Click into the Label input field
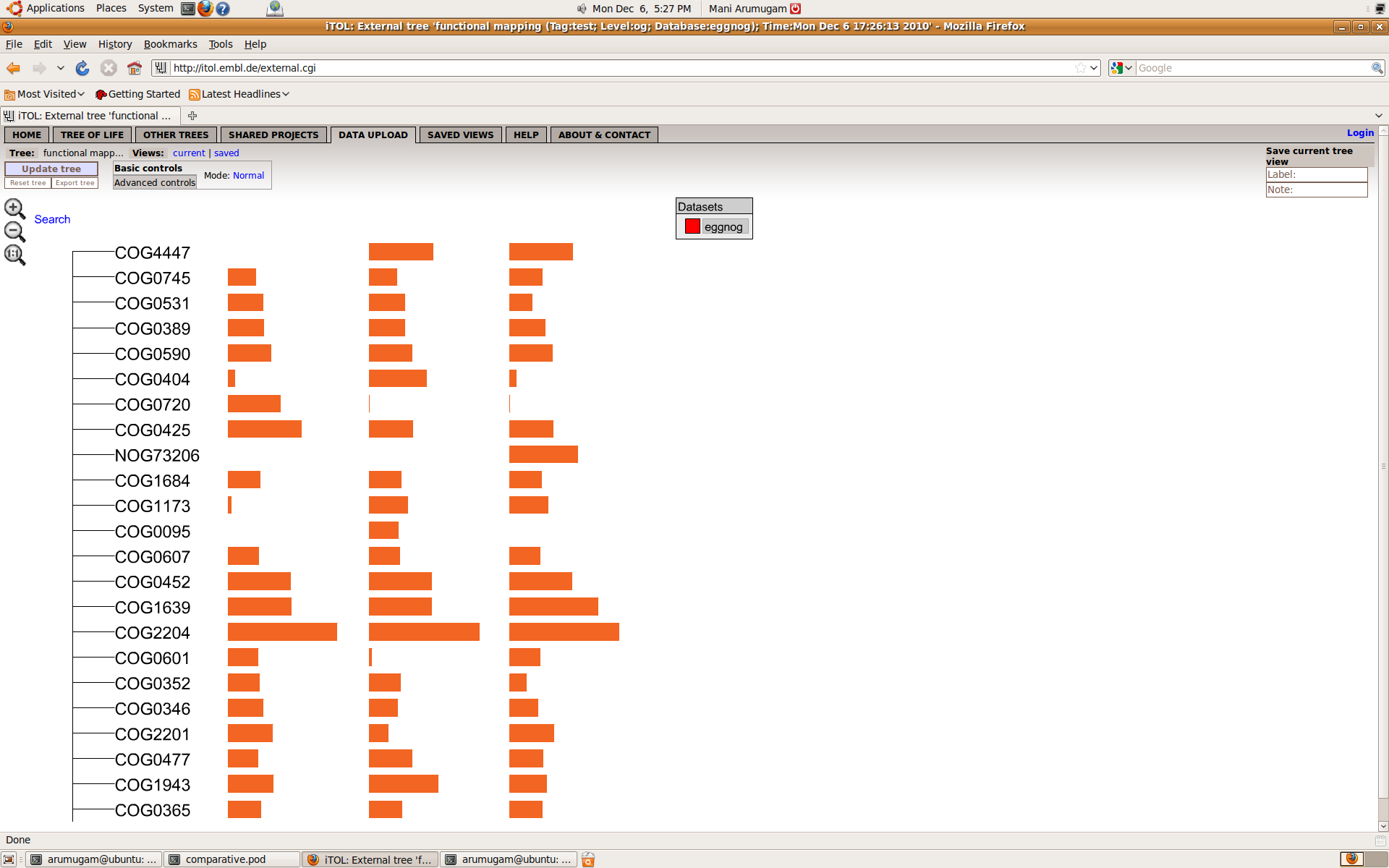The width and height of the screenshot is (1389, 868). (1317, 174)
